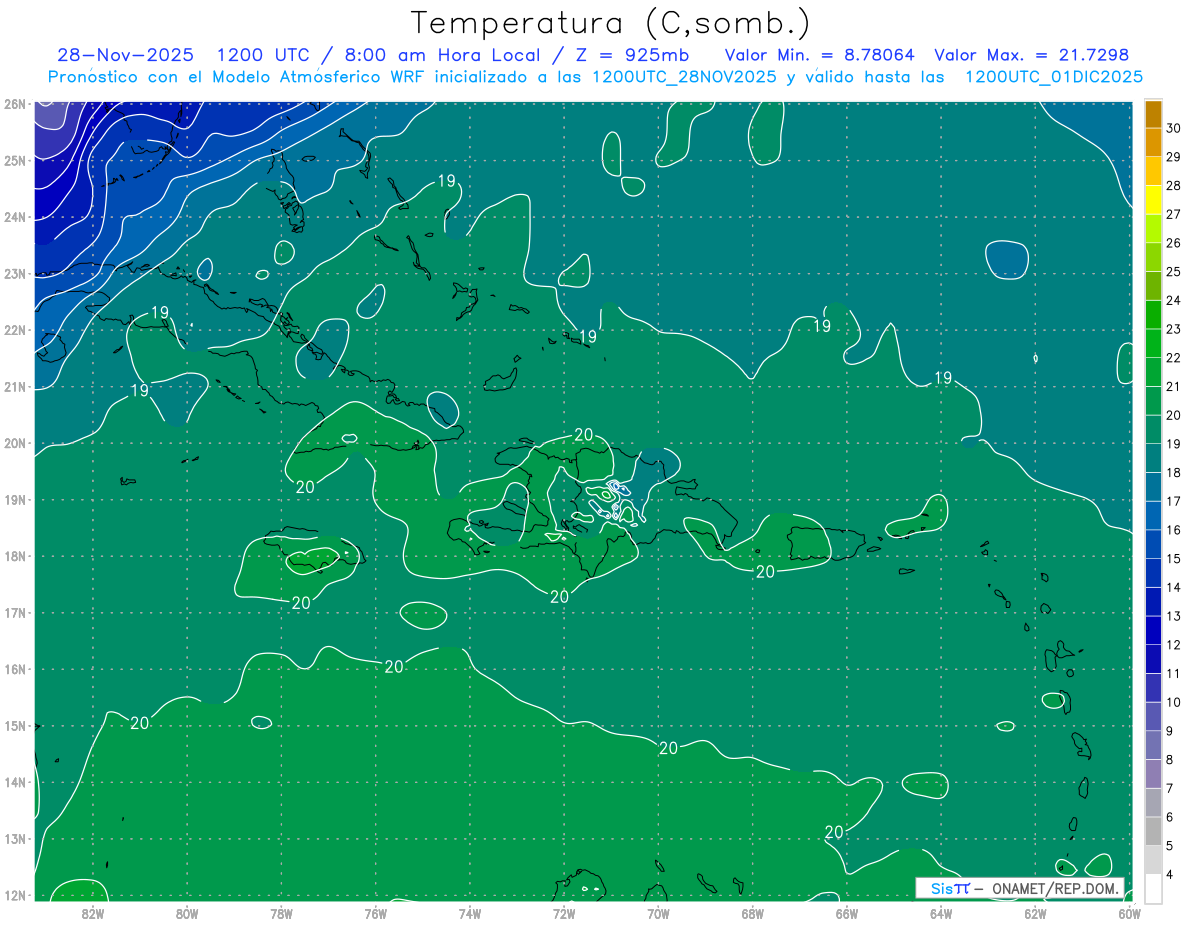This screenshot has width=1200, height=927.
Task: Click the white legend swatch below 4
Action: 1153,888
